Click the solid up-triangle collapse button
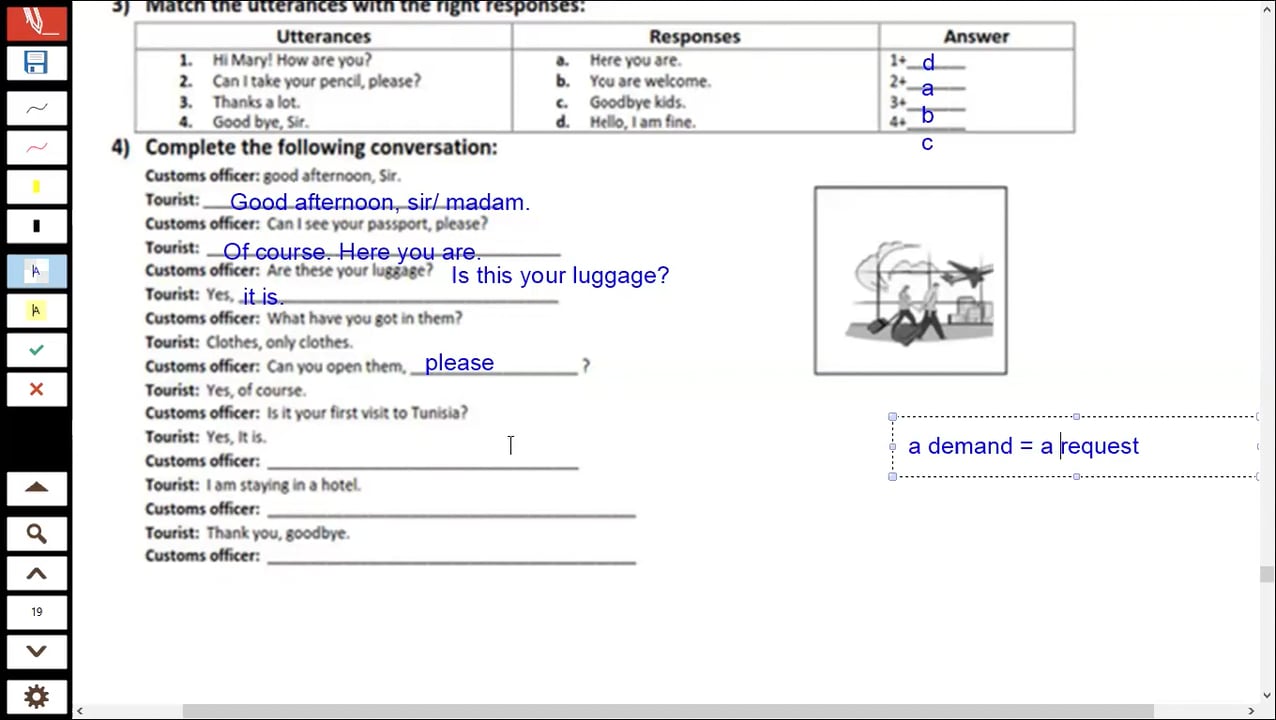This screenshot has width=1276, height=720. 36,487
